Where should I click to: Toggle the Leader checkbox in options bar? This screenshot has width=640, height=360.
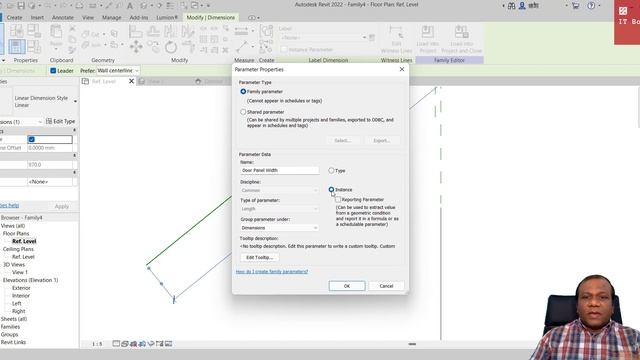pos(53,71)
